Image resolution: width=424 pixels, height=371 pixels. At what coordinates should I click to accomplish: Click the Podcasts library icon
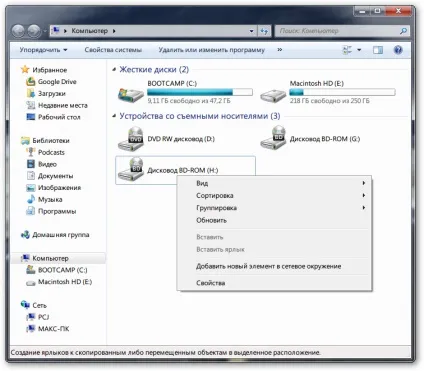point(31,152)
